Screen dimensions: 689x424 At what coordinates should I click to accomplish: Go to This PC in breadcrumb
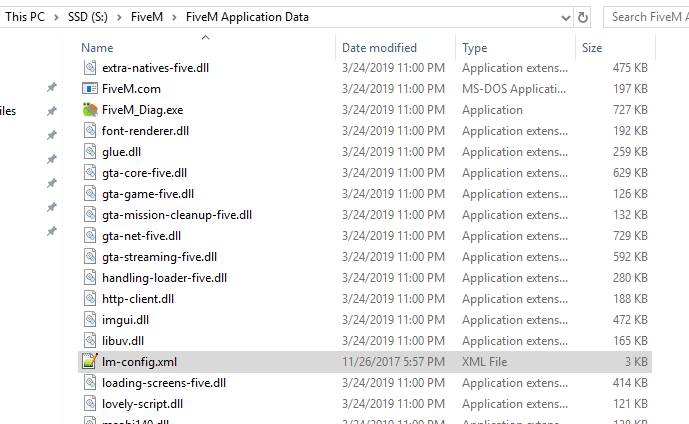(25, 17)
